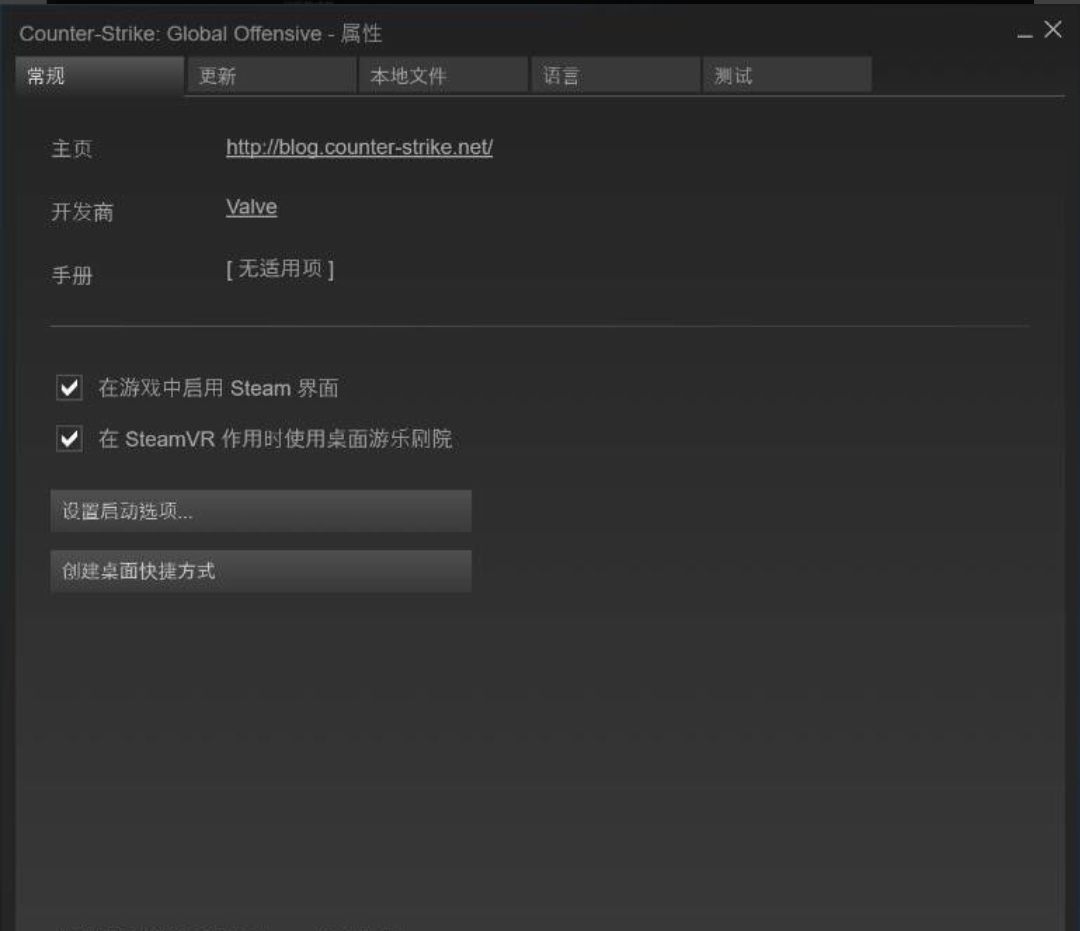Image resolution: width=1080 pixels, height=931 pixels.
Task: Click the [ 无适用项 ] text
Action: (x=280, y=269)
